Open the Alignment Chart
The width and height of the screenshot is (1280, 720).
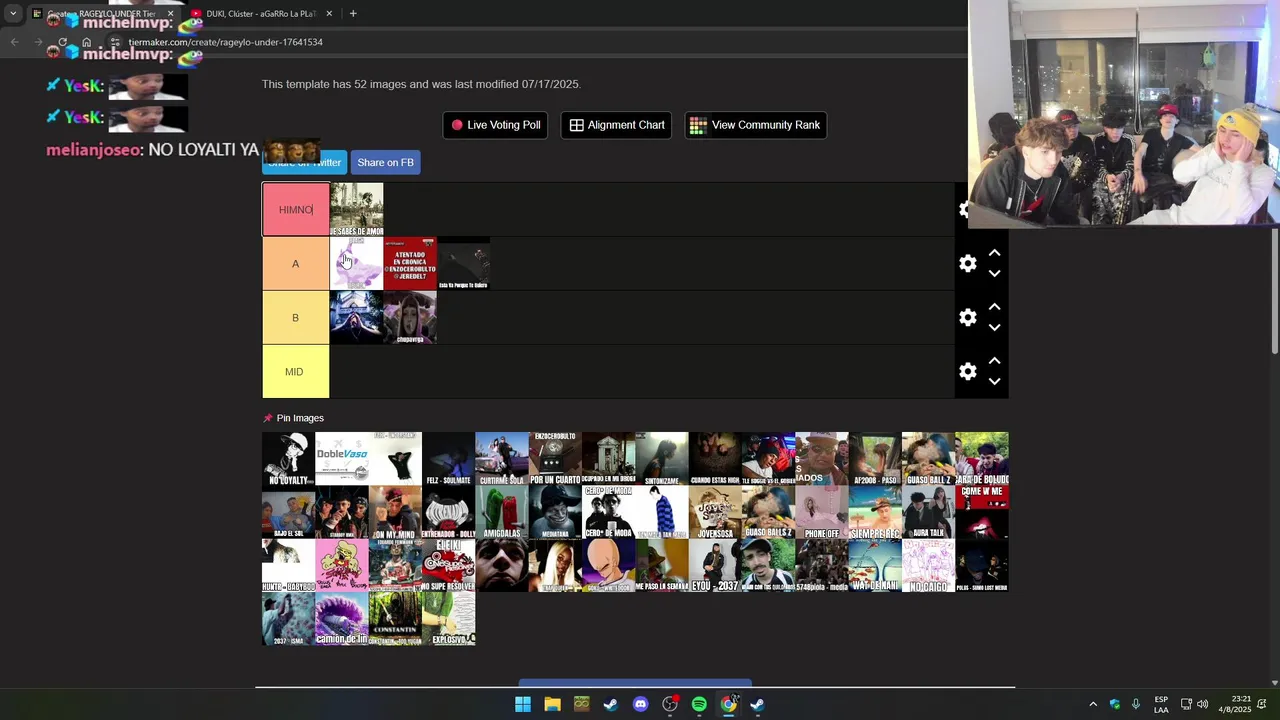pos(616,125)
